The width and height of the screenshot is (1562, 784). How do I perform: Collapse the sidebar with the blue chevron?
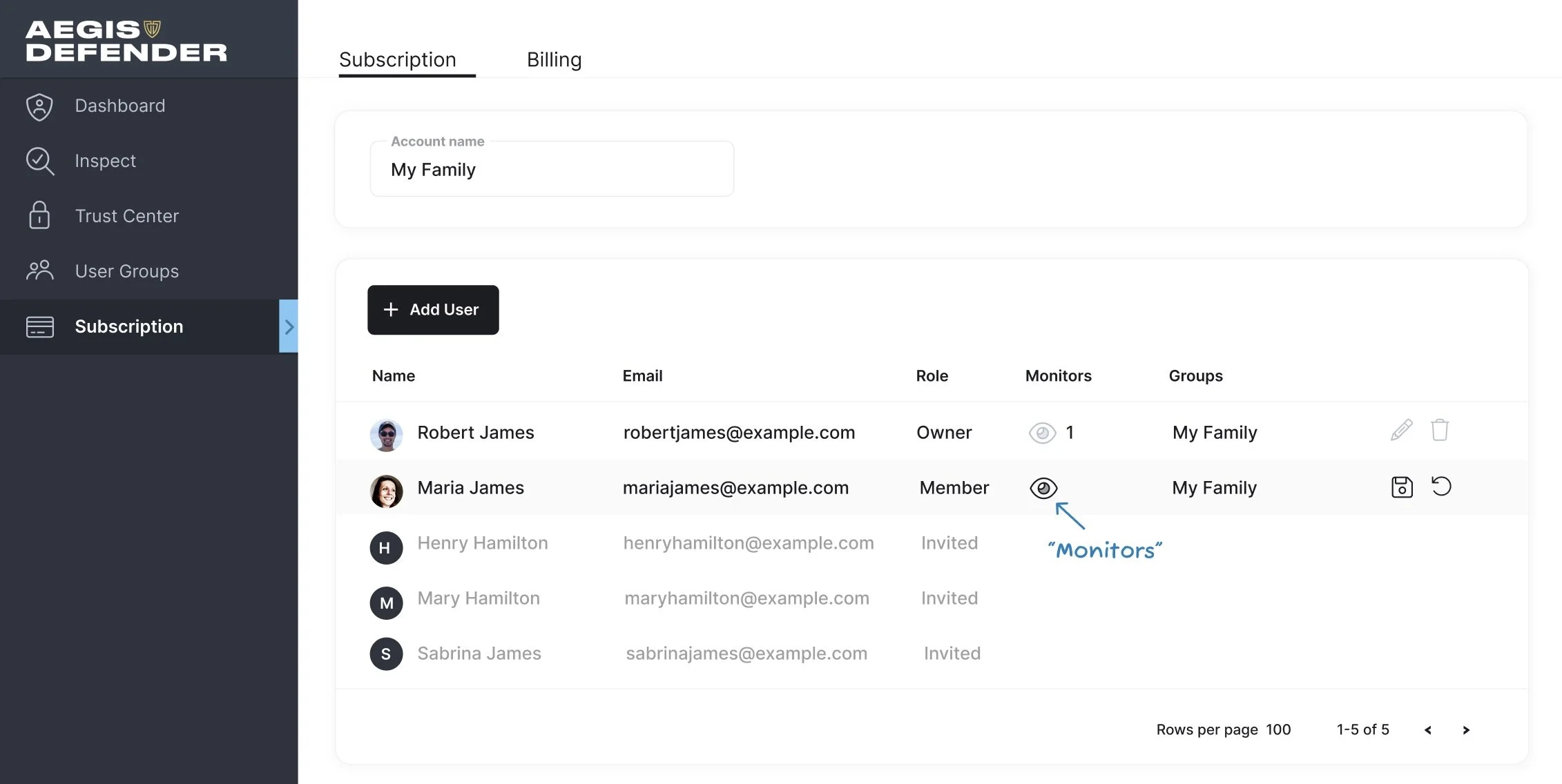click(289, 326)
